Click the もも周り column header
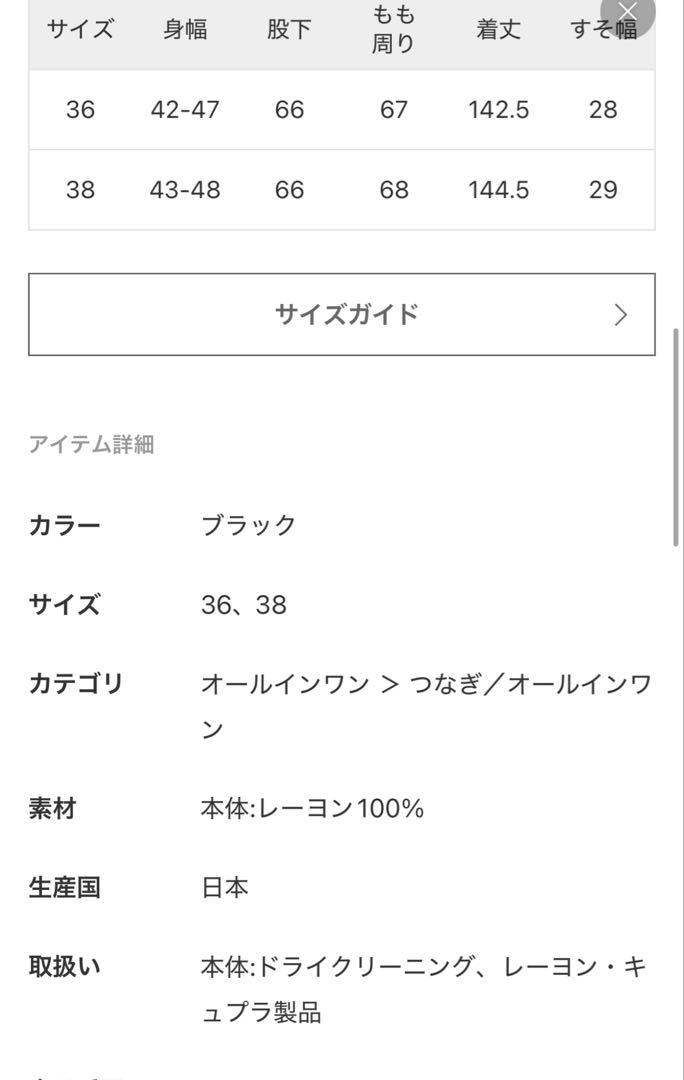 tap(393, 29)
